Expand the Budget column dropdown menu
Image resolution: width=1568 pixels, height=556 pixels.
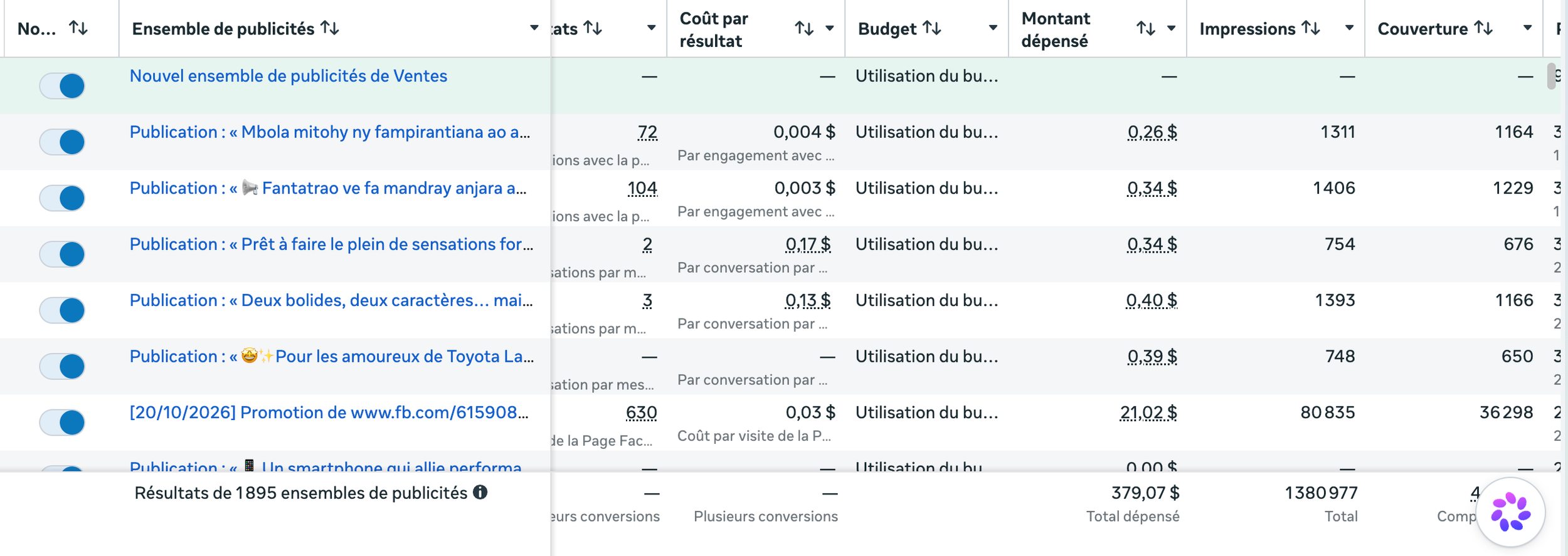coord(993,28)
